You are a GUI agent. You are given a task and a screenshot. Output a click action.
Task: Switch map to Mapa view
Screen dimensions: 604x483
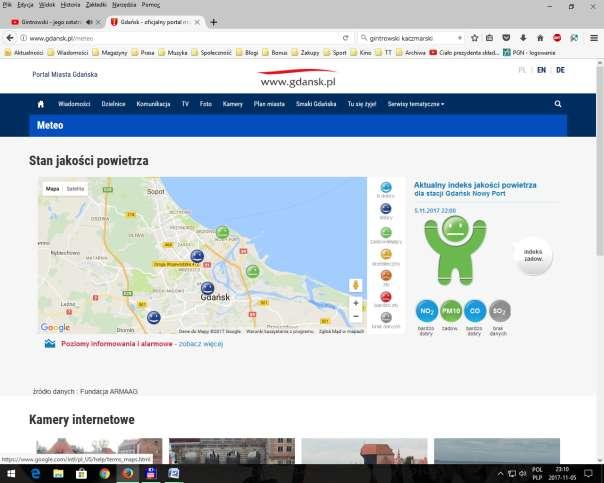[x=52, y=189]
